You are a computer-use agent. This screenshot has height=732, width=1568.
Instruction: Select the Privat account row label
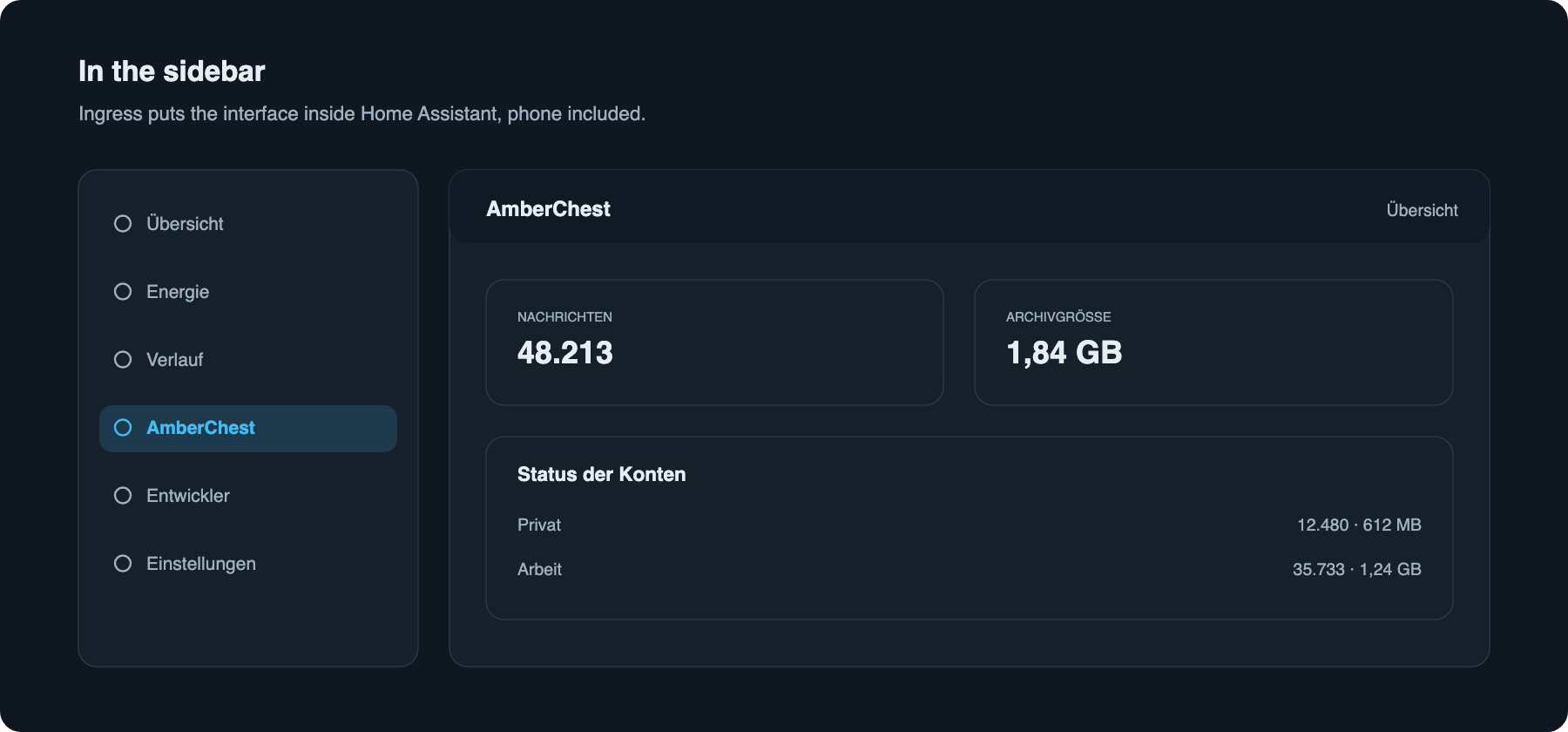[539, 525]
